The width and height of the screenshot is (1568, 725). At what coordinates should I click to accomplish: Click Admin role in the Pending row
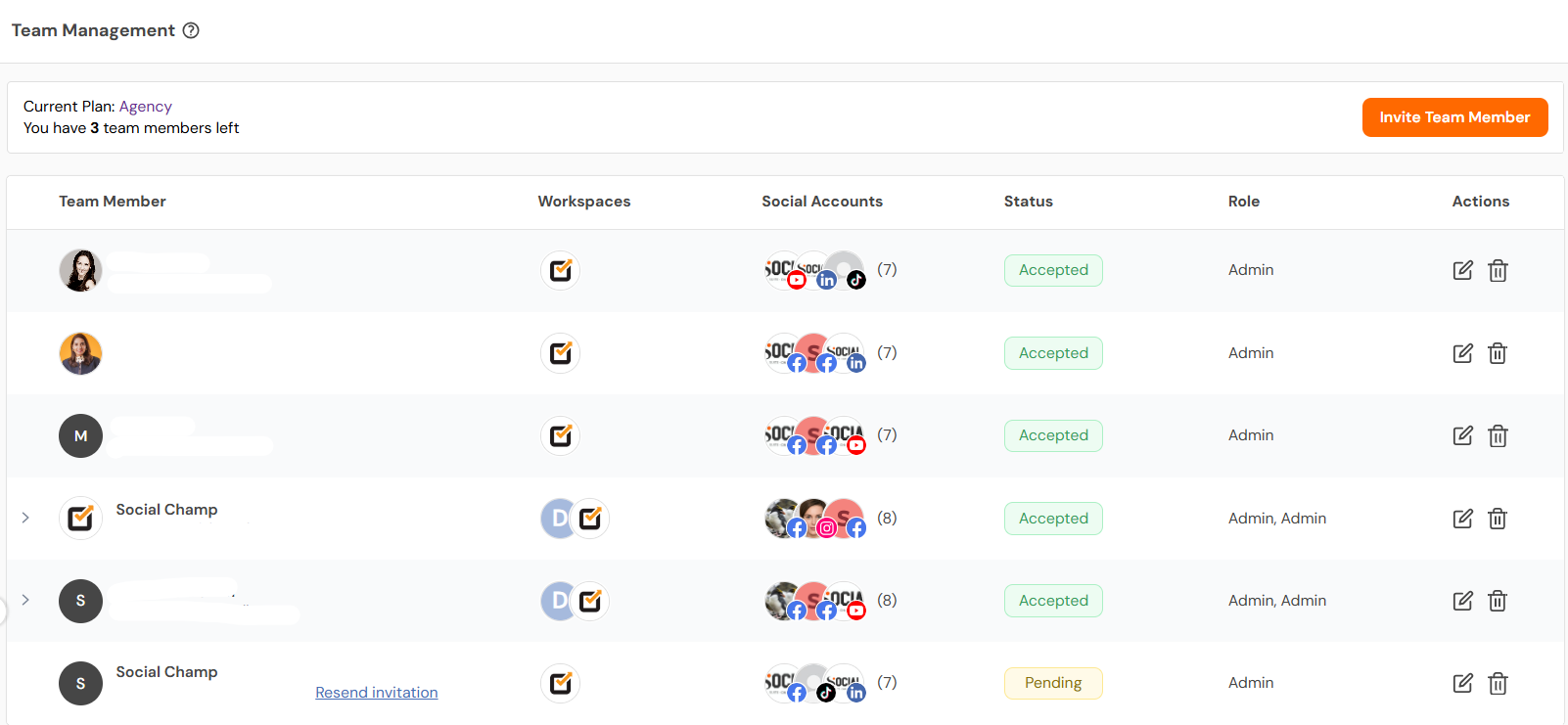pos(1251,683)
